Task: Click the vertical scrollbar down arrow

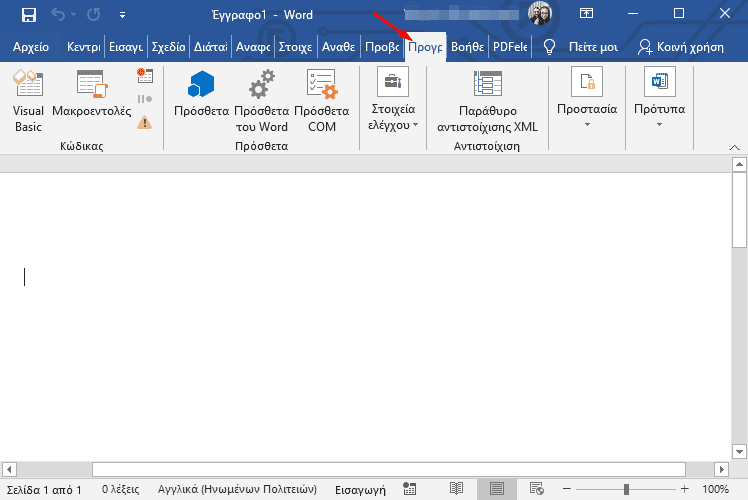Action: (739, 451)
